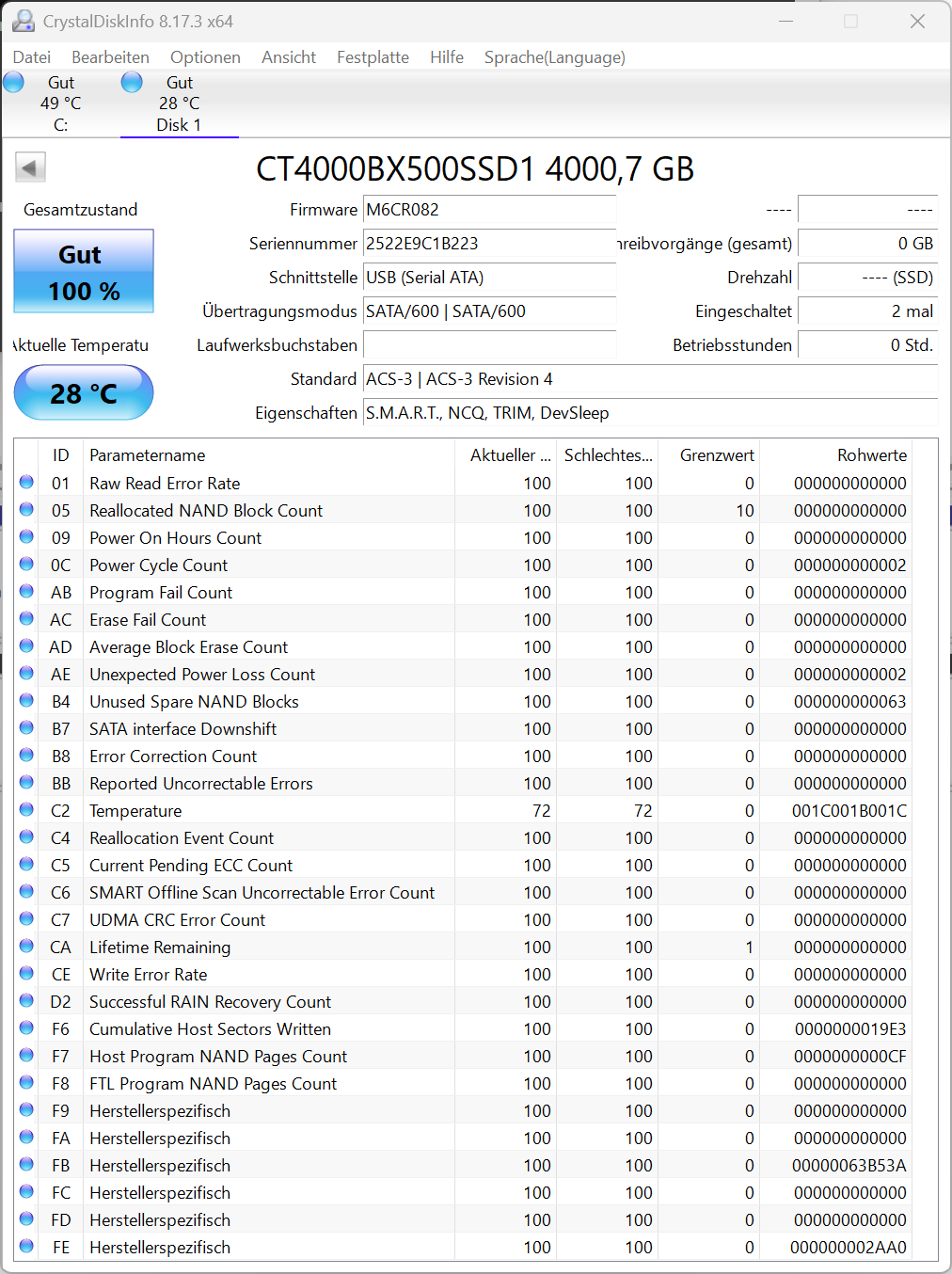Minimize the CrystalDiskInfo window

[x=786, y=21]
